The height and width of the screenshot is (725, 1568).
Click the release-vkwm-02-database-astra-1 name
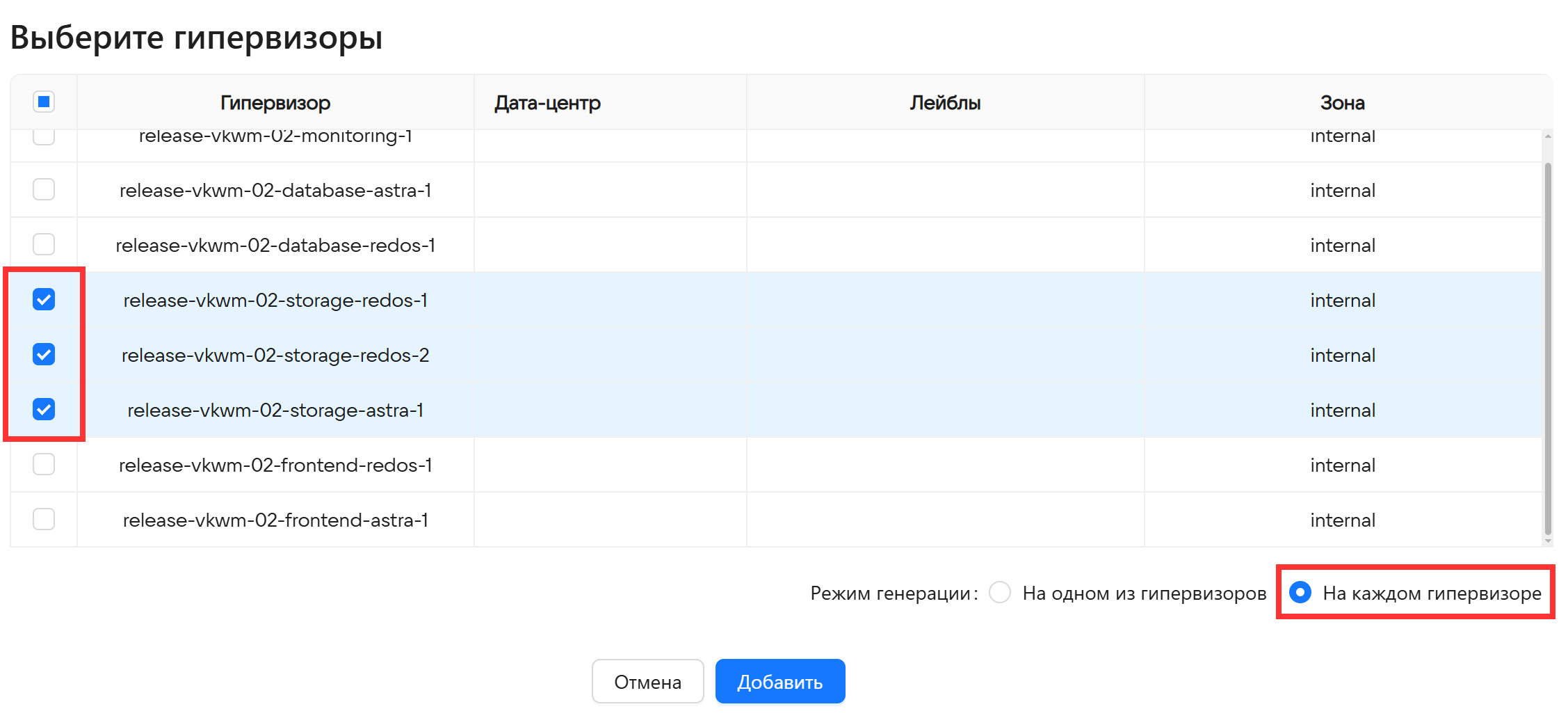click(275, 190)
